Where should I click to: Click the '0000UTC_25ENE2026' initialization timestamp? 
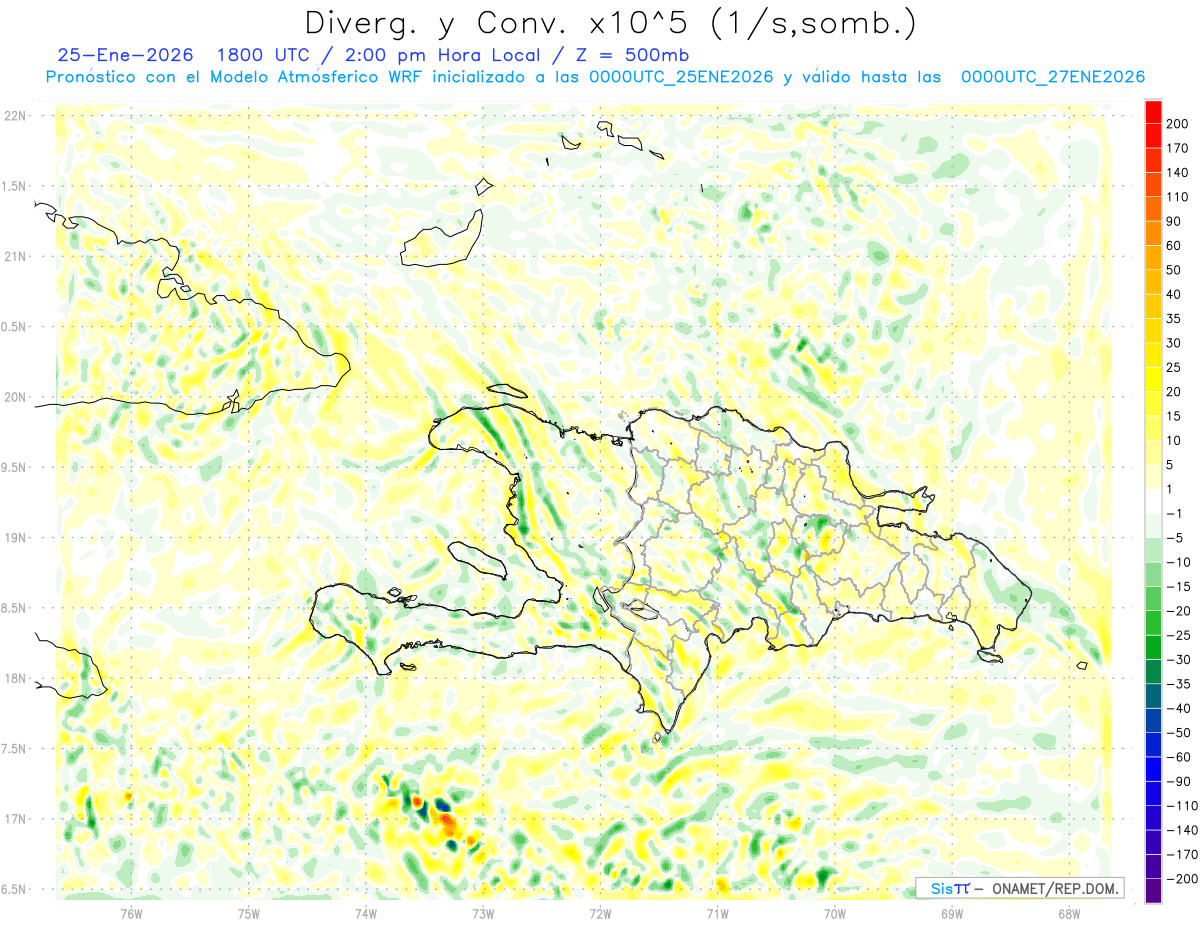(681, 77)
